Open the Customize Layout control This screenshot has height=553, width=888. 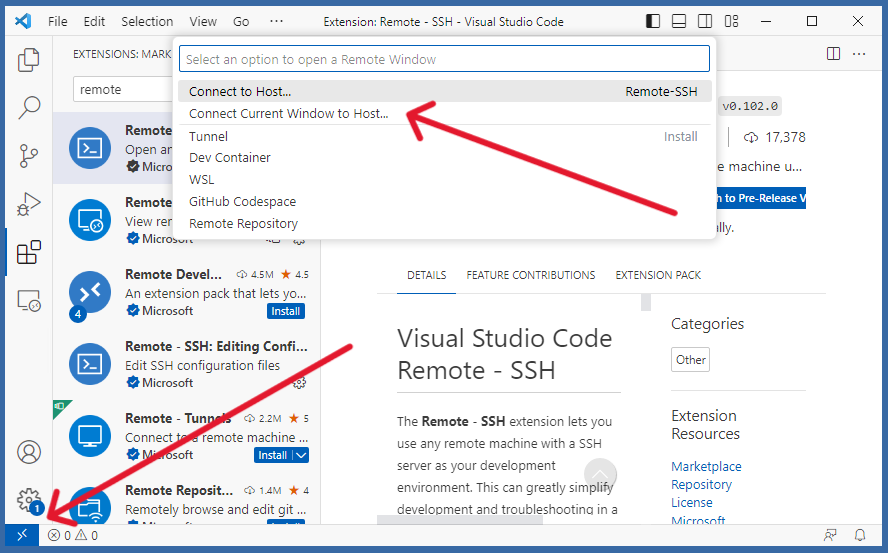(x=731, y=21)
